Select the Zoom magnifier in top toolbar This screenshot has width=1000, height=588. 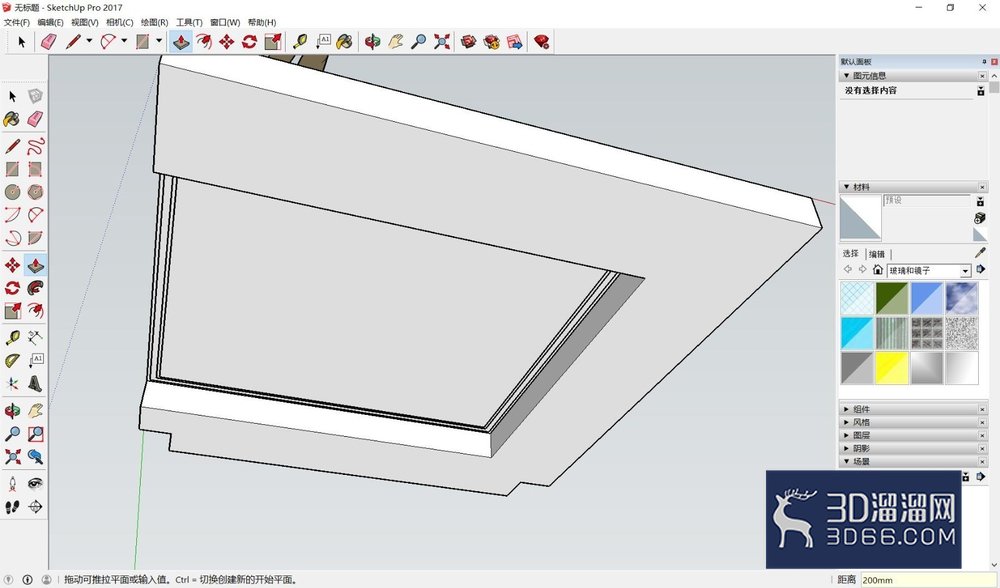coord(418,42)
